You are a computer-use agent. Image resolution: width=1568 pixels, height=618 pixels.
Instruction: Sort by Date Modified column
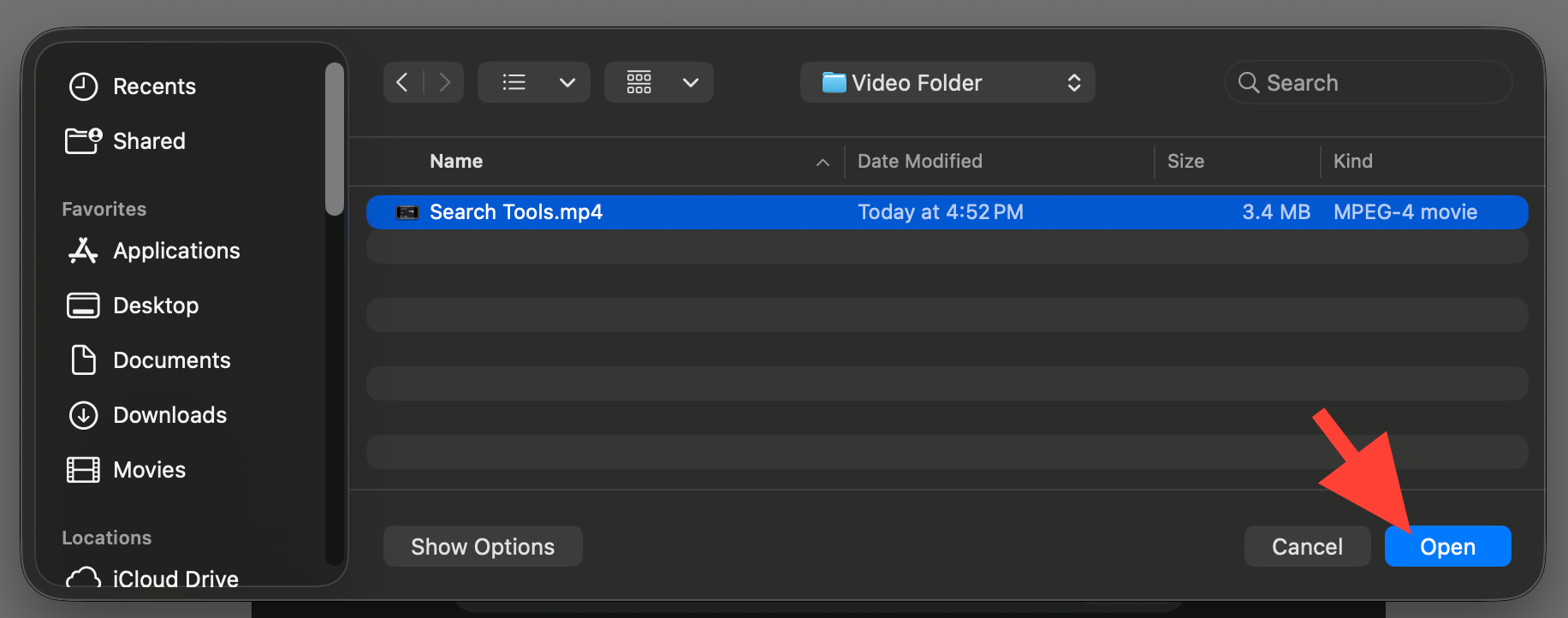pyautogui.click(x=920, y=161)
